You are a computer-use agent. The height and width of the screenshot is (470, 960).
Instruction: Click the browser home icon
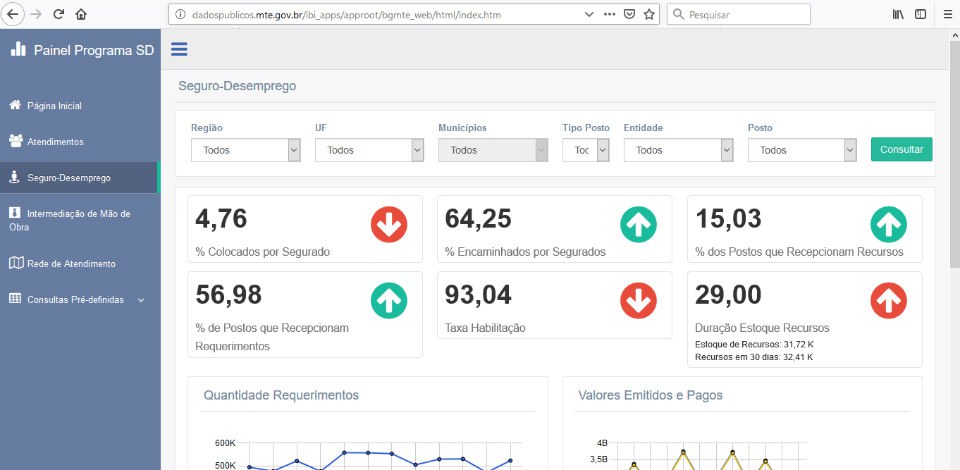click(x=81, y=14)
